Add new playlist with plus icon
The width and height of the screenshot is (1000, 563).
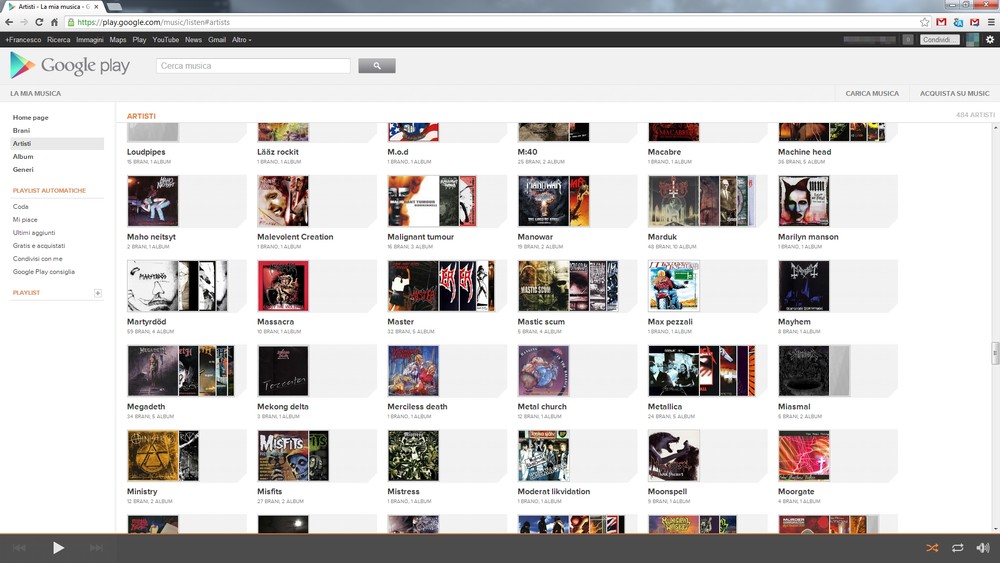point(97,293)
